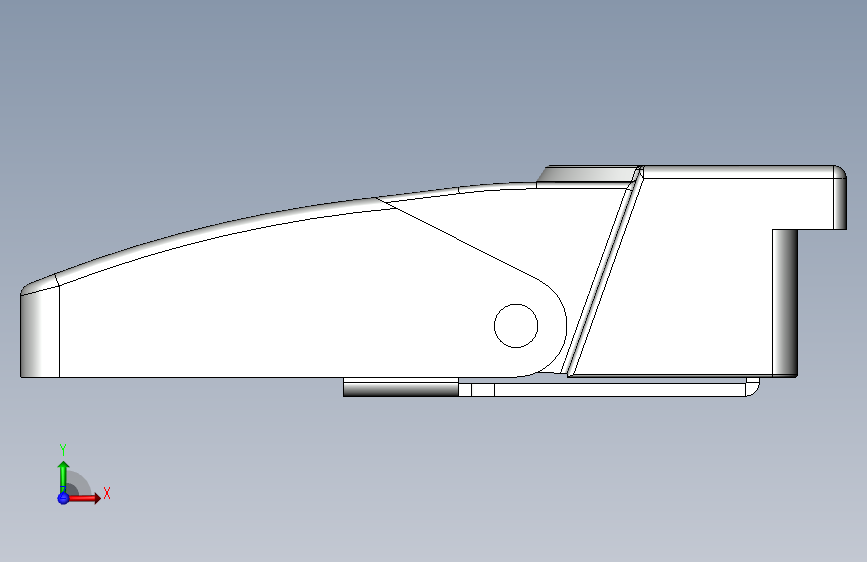Click the red X axis arrow of the triad

coord(84,498)
